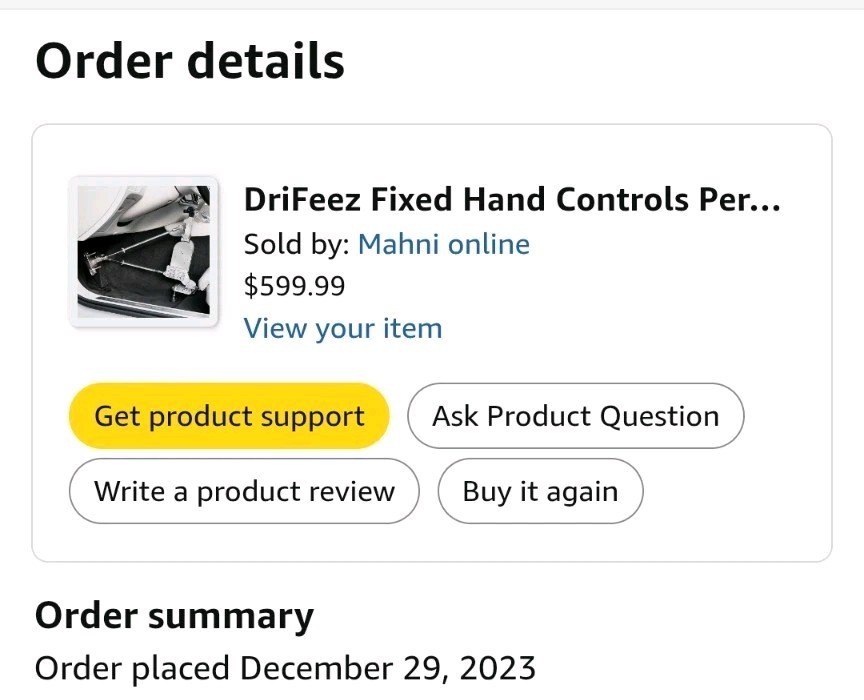View the purchased item details page
The image size is (864, 700).
[343, 328]
